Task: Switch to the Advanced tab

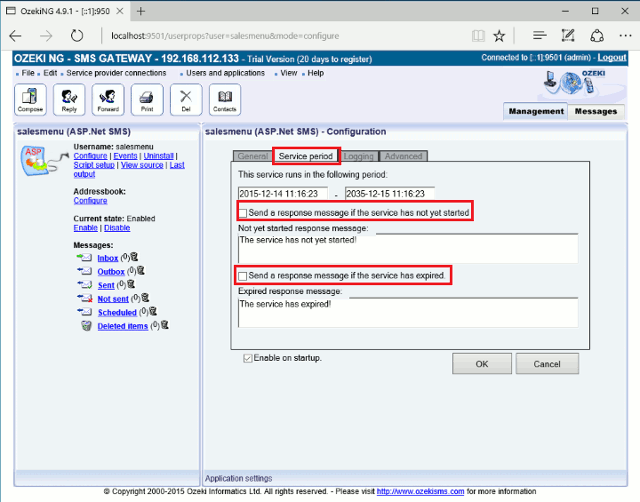Action: click(403, 156)
